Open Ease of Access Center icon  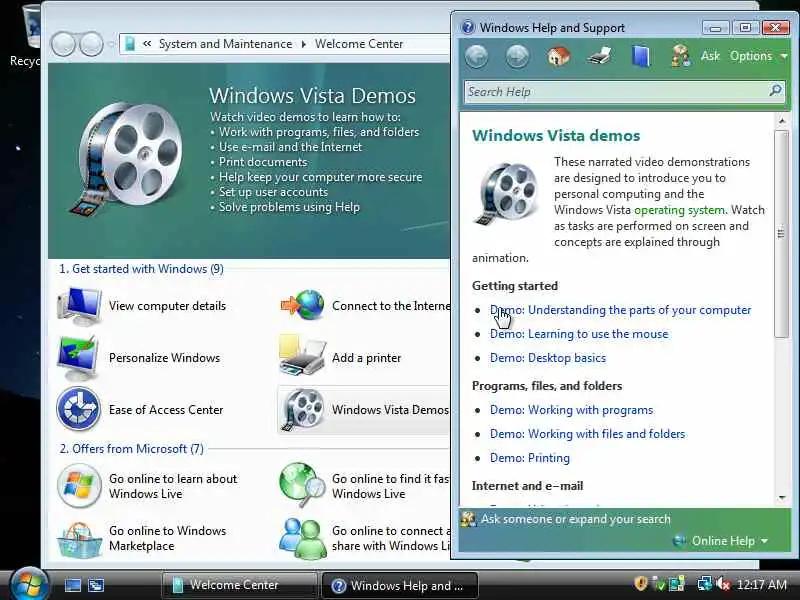click(x=78, y=409)
